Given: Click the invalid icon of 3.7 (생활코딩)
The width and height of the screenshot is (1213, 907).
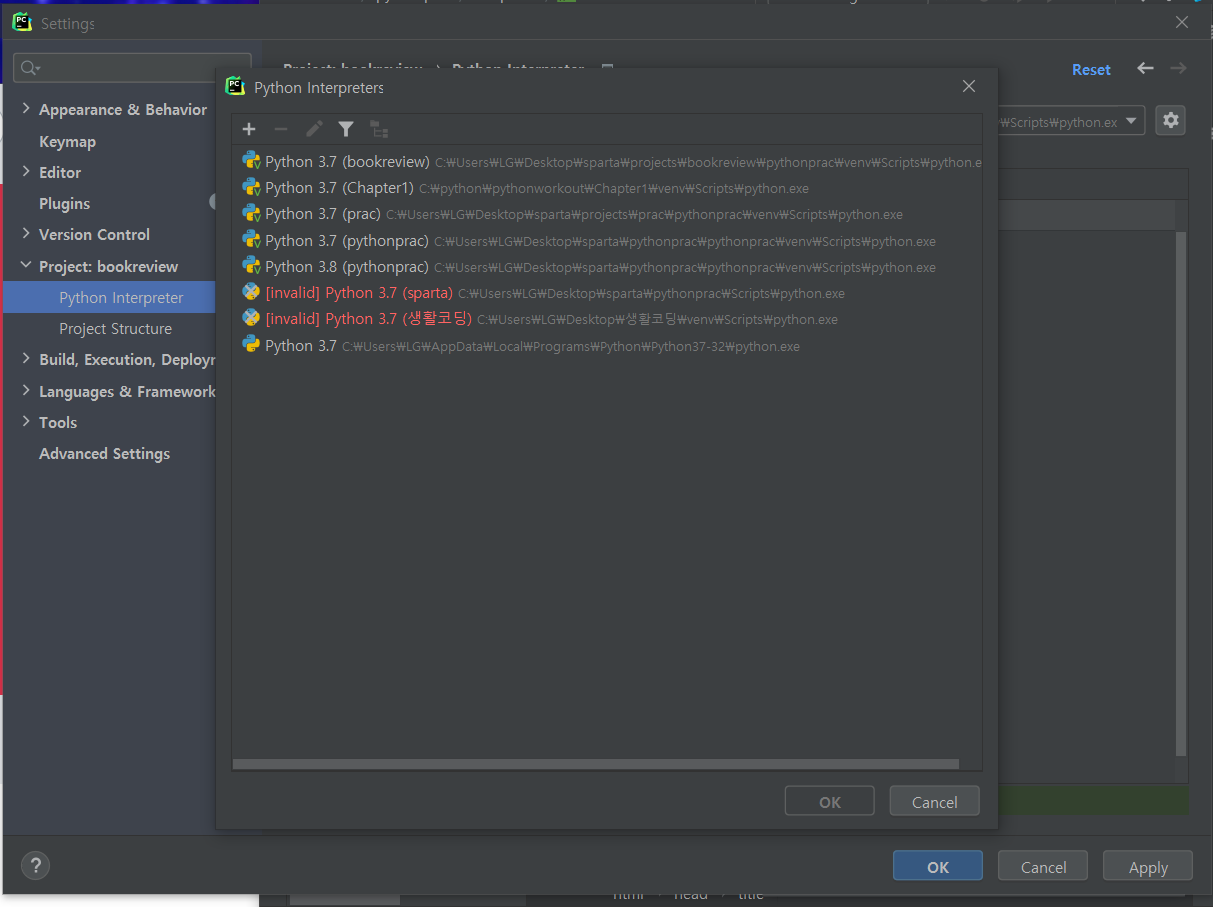Looking at the screenshot, I should tap(251, 318).
